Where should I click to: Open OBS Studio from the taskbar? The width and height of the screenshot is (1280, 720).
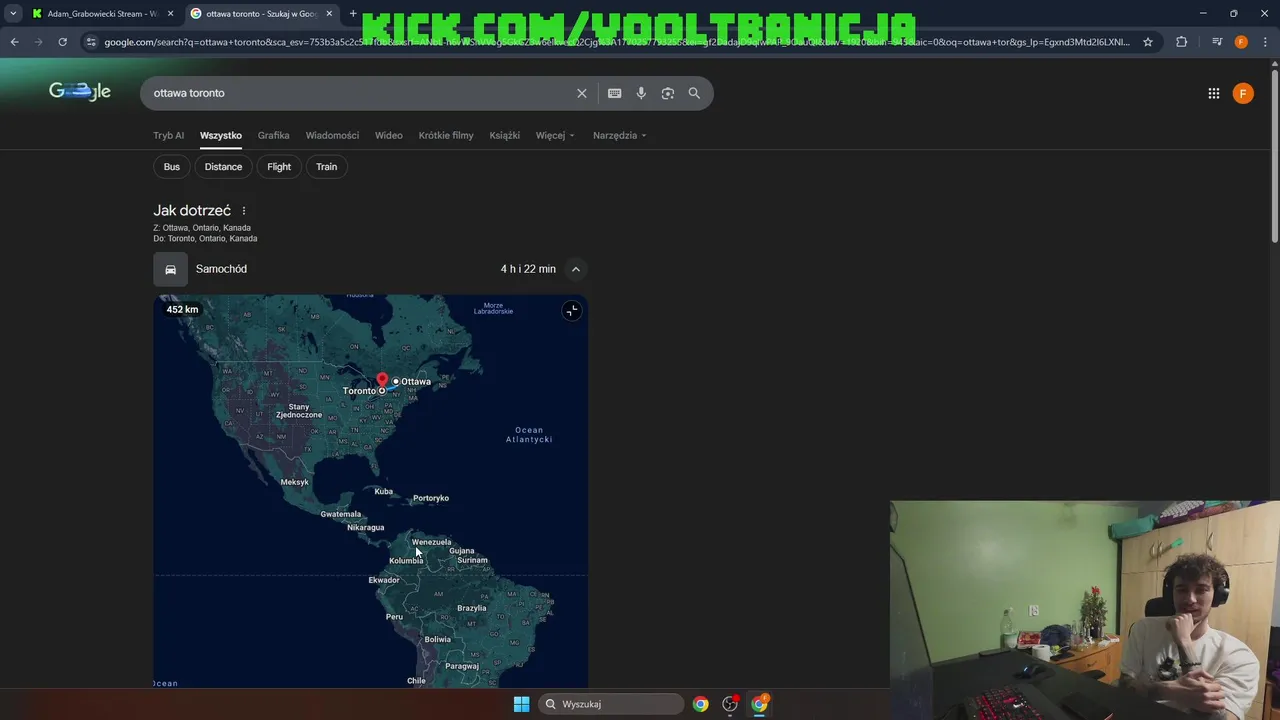coord(730,704)
